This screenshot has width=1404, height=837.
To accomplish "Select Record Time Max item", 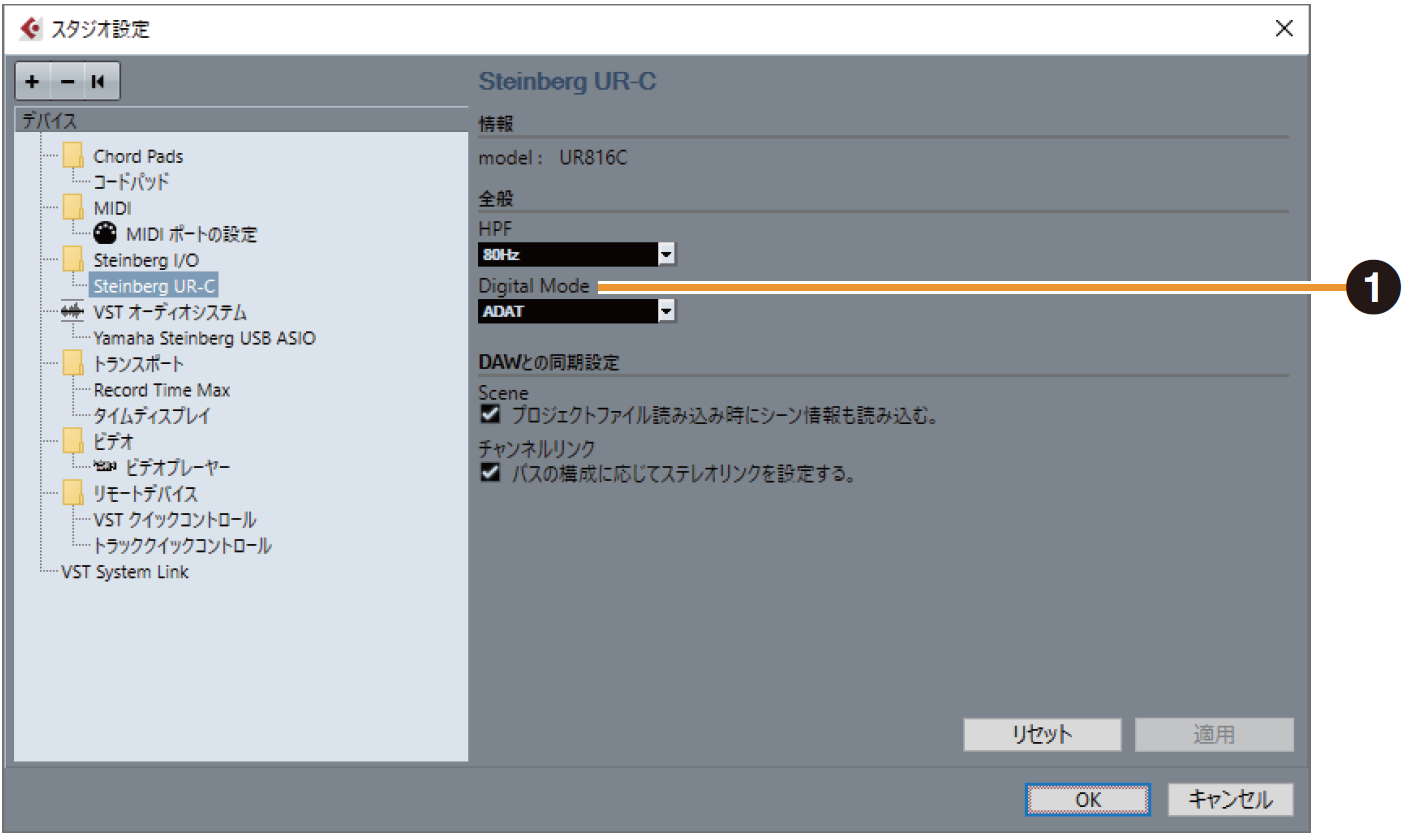I will (161, 390).
